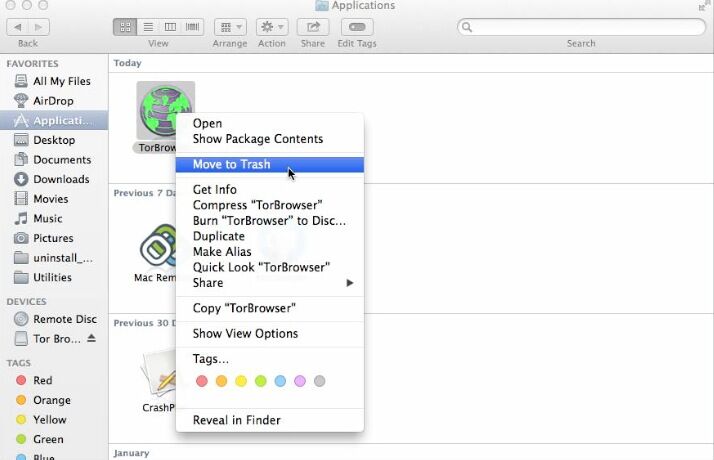The height and width of the screenshot is (460, 714).
Task: Open Documents in sidebar
Action: [54, 159]
